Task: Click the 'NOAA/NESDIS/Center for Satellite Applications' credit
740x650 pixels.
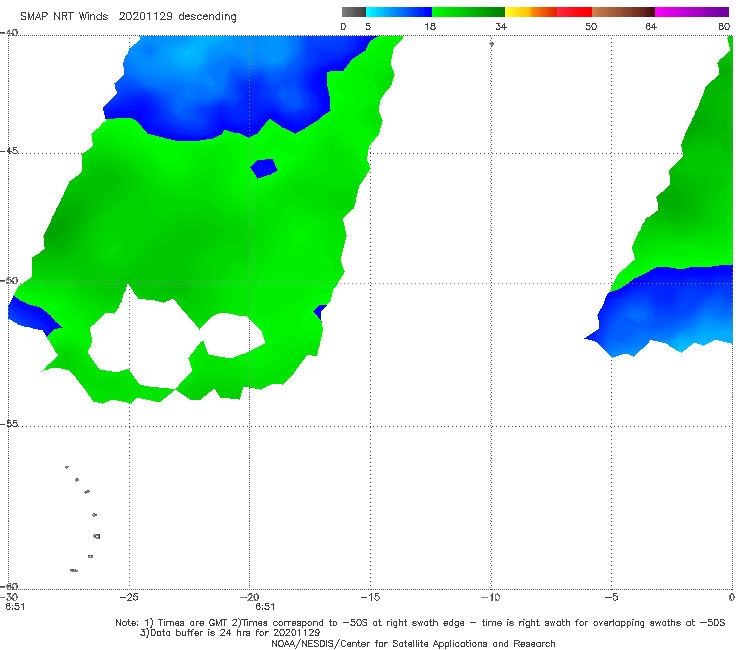Action: [x=413, y=643]
